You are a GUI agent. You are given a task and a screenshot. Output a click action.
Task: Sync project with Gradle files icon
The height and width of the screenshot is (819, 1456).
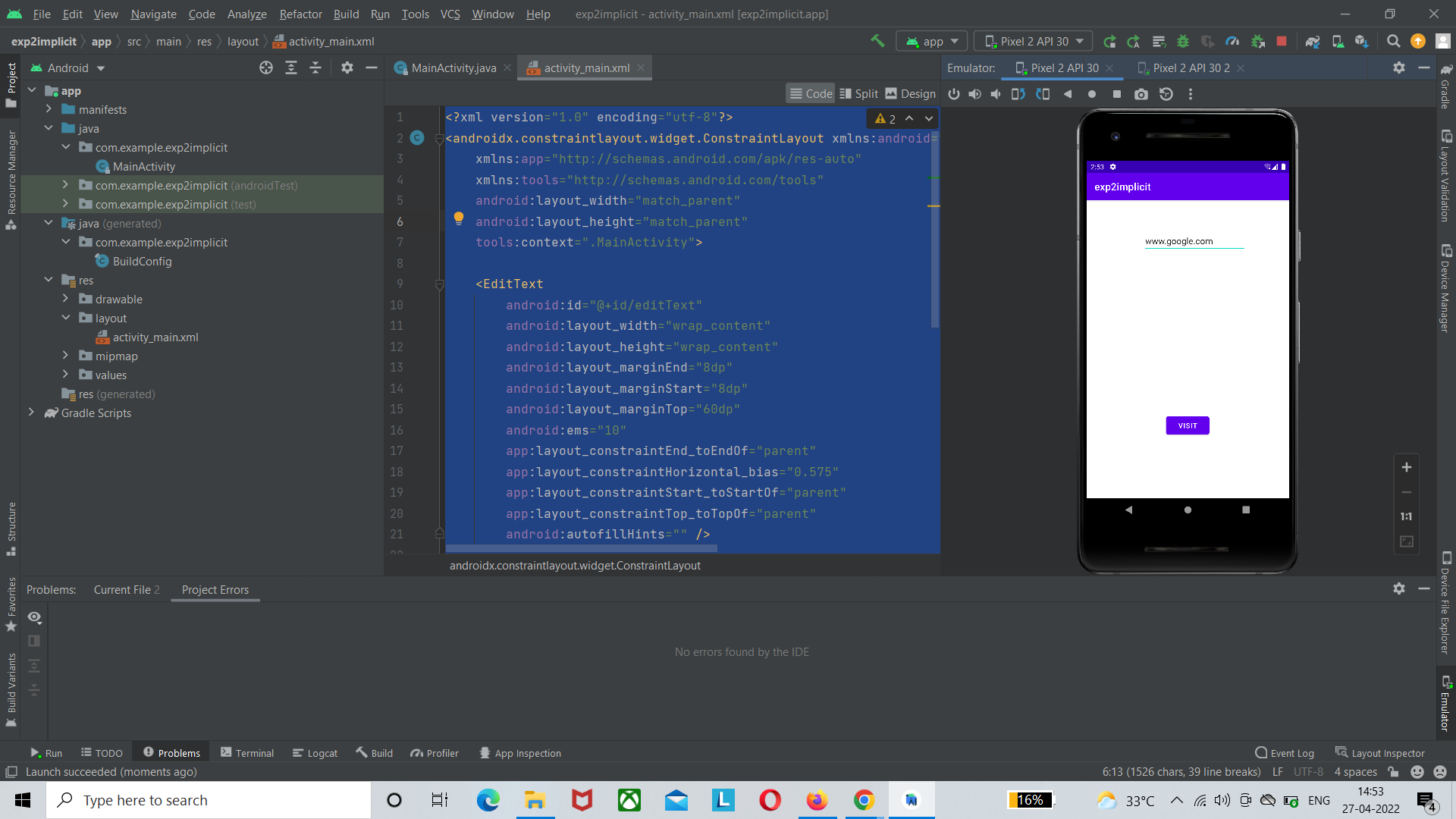1313,41
